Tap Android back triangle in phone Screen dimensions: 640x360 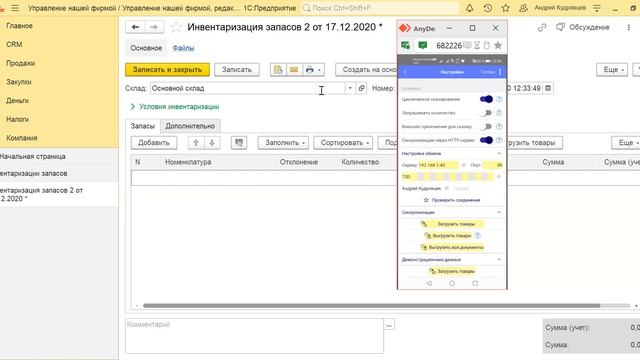[x=429, y=283]
